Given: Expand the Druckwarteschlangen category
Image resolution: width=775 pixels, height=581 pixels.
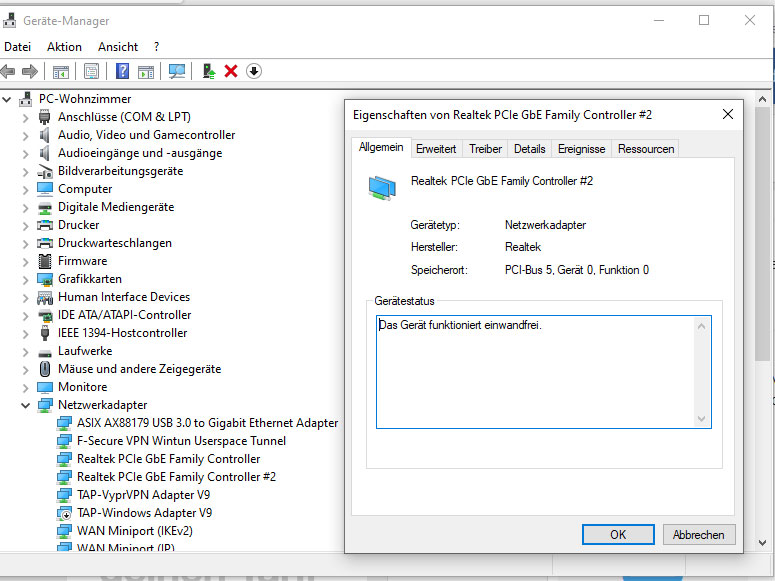Looking at the screenshot, I should pyautogui.click(x=25, y=243).
